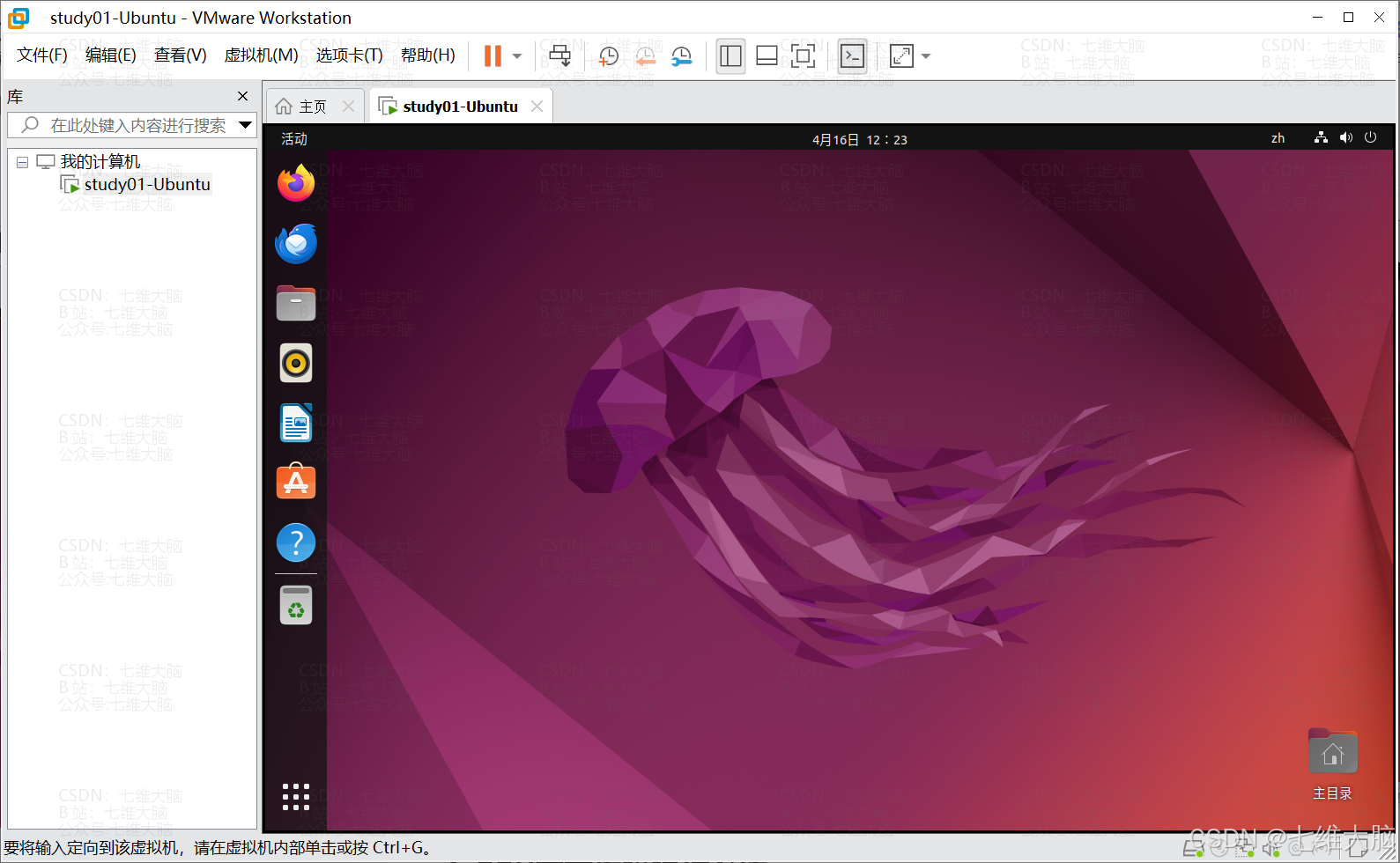Click the sound card device status icon
Screen dimensions: 1400x863
(x=1270, y=850)
